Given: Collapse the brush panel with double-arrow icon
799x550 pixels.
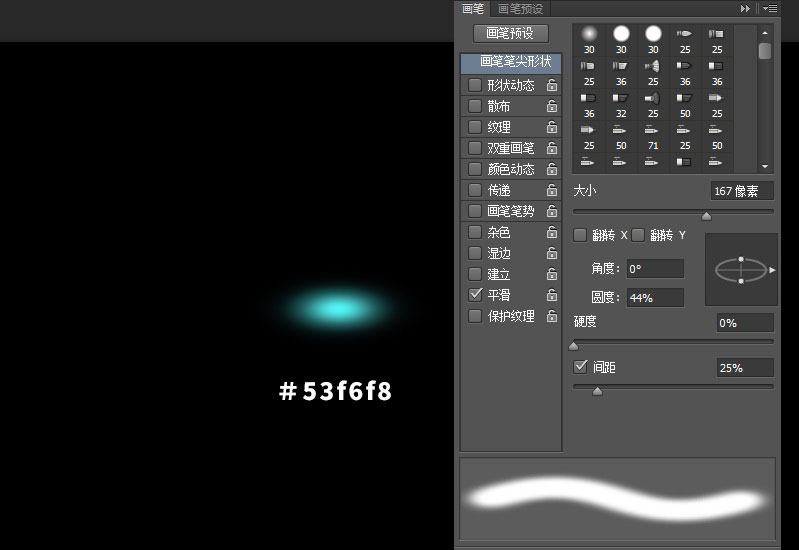Looking at the screenshot, I should tap(745, 9).
